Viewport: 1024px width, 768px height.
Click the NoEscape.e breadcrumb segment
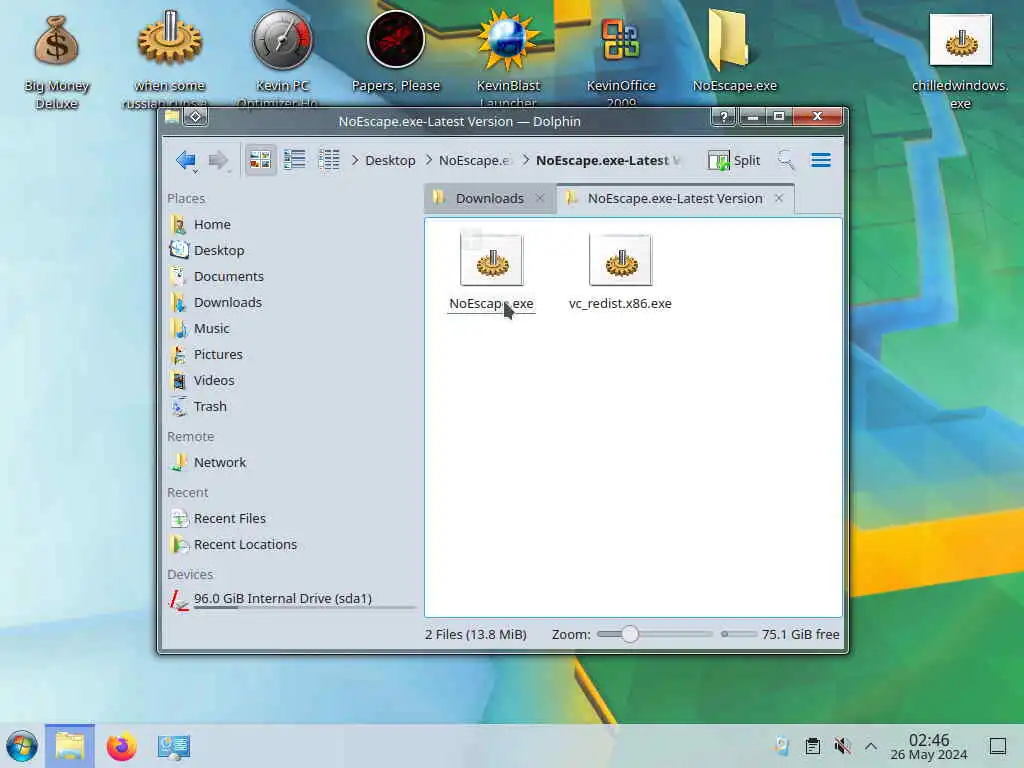(475, 161)
